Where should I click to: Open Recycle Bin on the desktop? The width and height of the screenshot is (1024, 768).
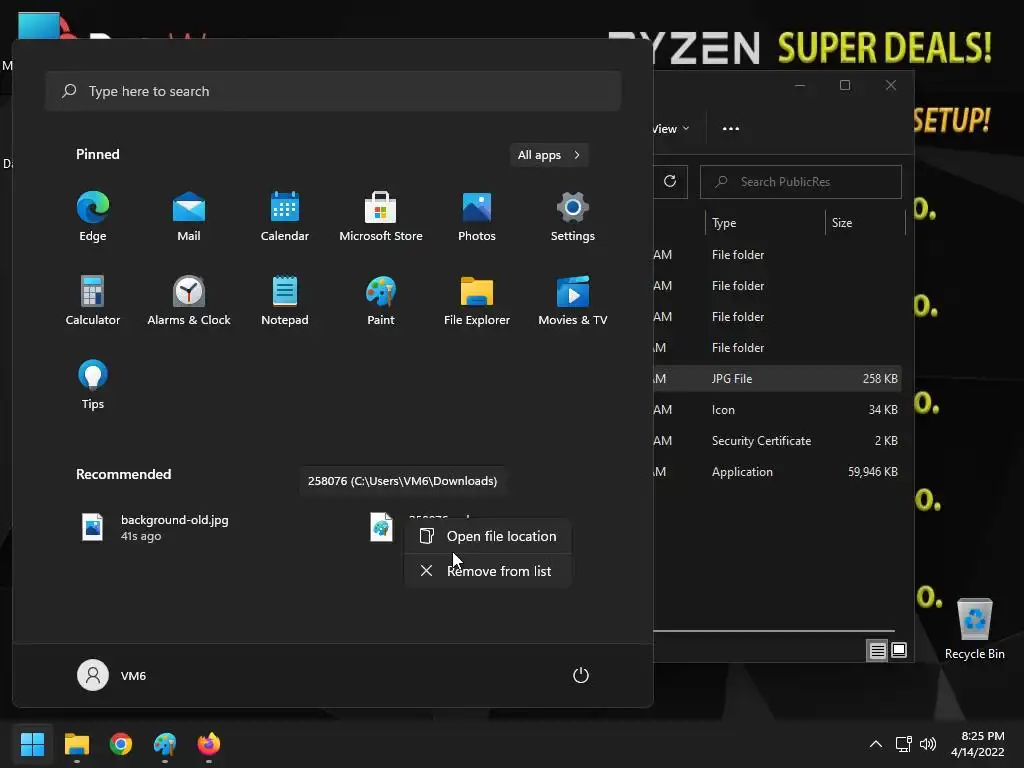point(974,630)
